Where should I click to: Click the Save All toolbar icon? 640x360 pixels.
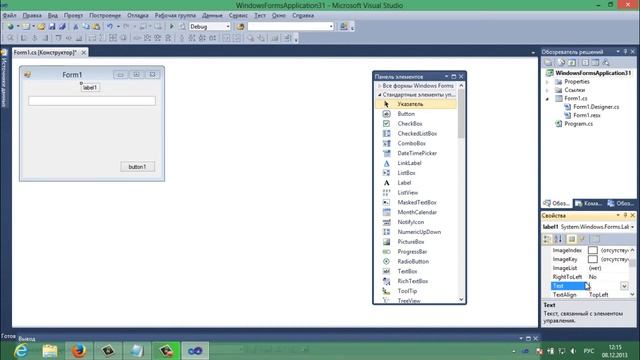[x=62, y=27]
